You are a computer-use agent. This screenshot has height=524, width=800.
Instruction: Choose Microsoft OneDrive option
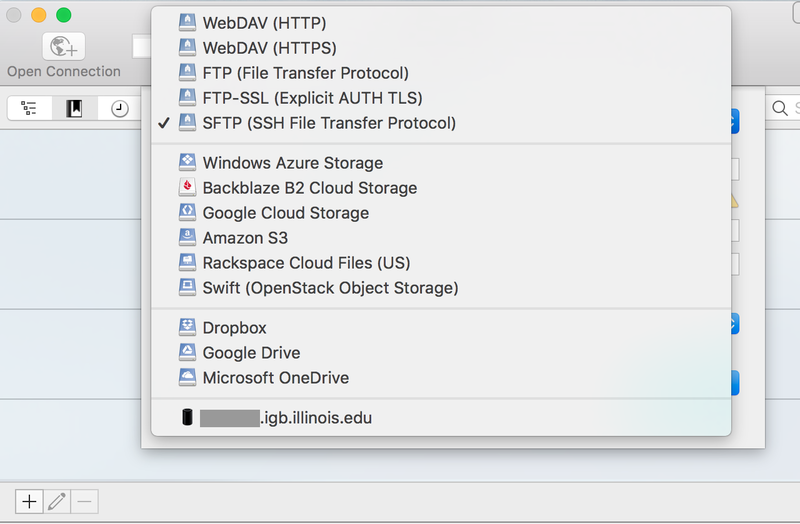click(275, 378)
